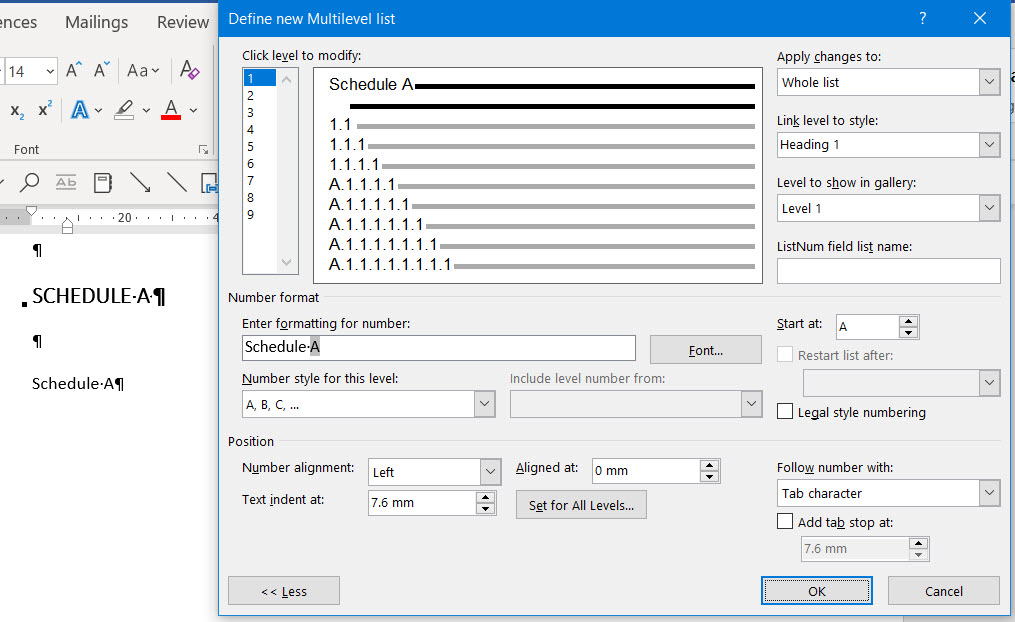Select level 9 in the list

coord(260,215)
